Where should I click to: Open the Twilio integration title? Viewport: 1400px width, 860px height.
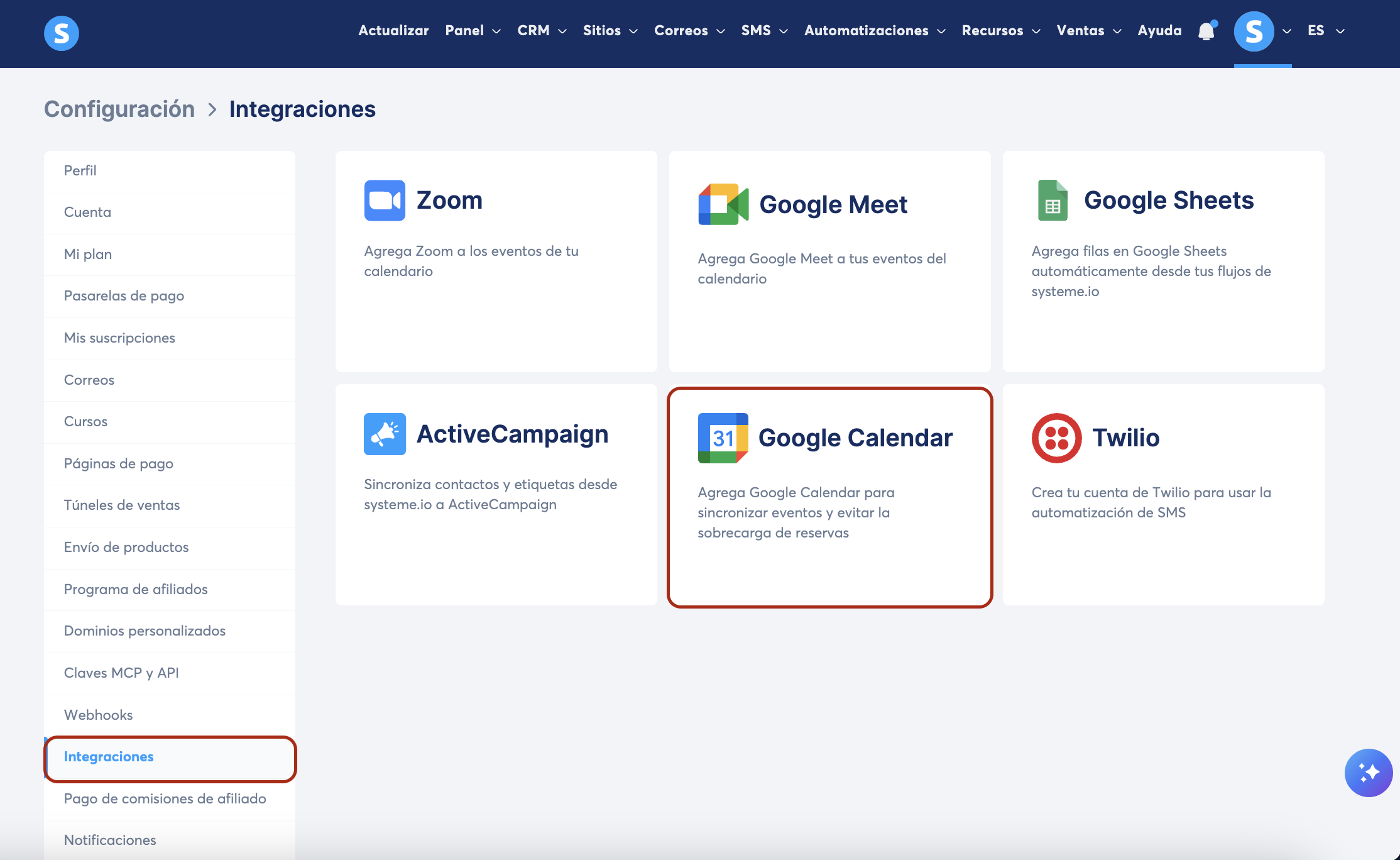1126,438
